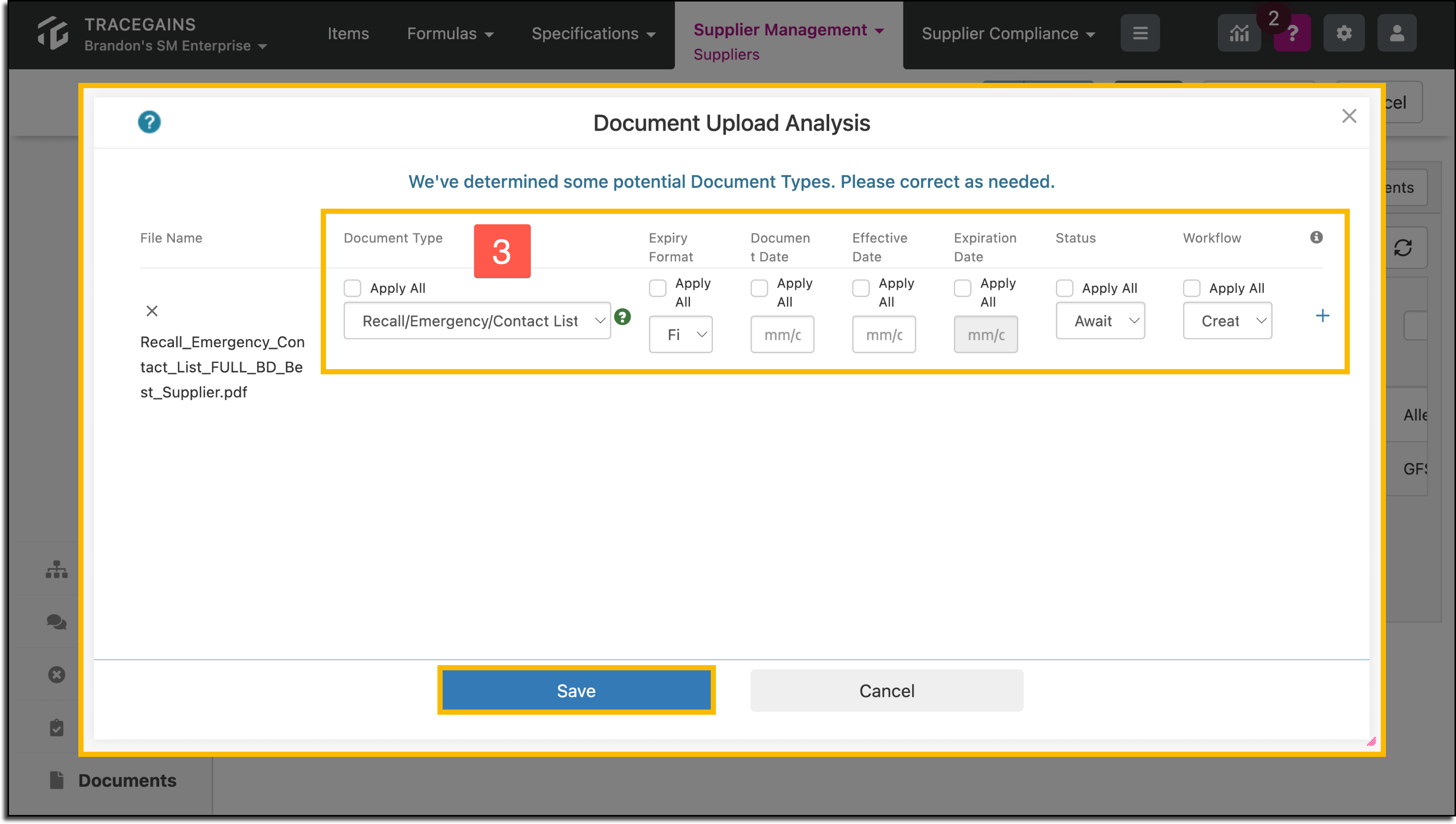Click the green help icon beside Document Type
1456x824 pixels.
pyautogui.click(x=622, y=317)
